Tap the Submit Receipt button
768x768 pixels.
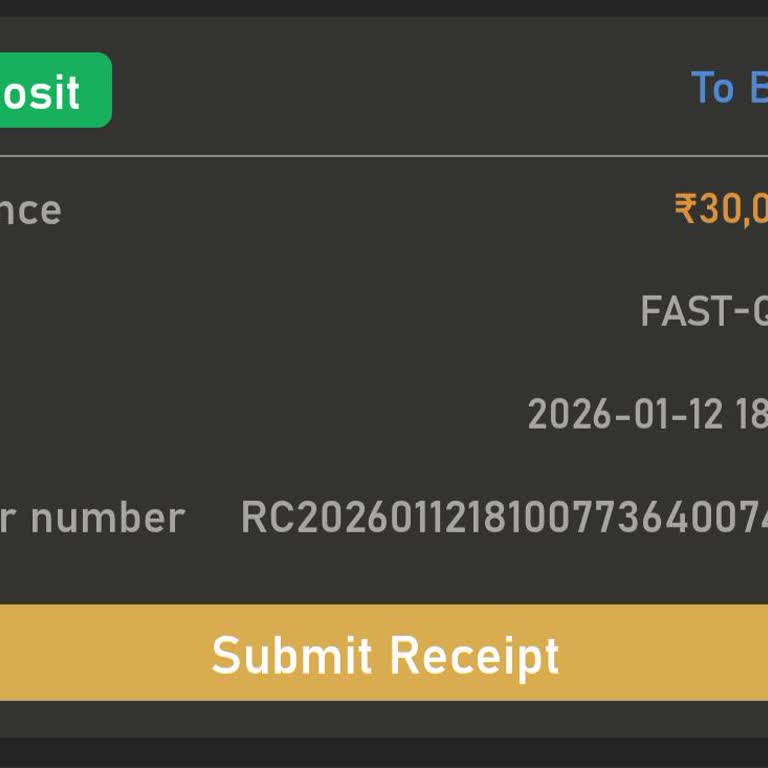click(384, 653)
